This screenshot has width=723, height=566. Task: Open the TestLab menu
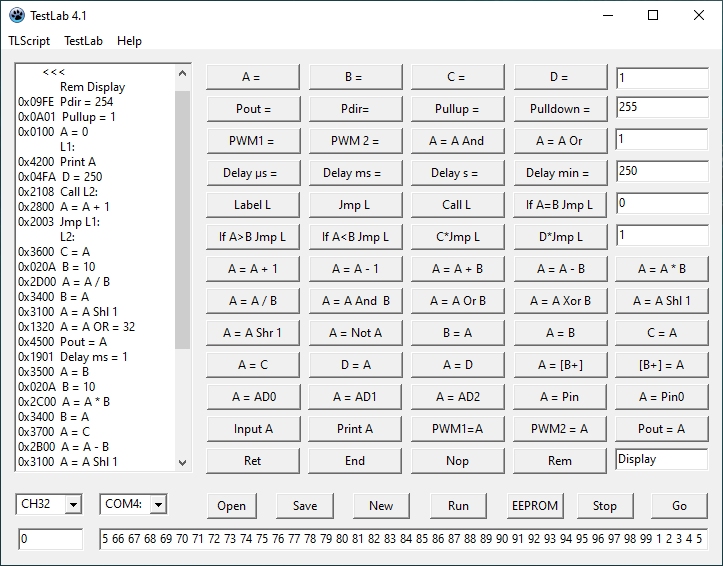point(84,41)
